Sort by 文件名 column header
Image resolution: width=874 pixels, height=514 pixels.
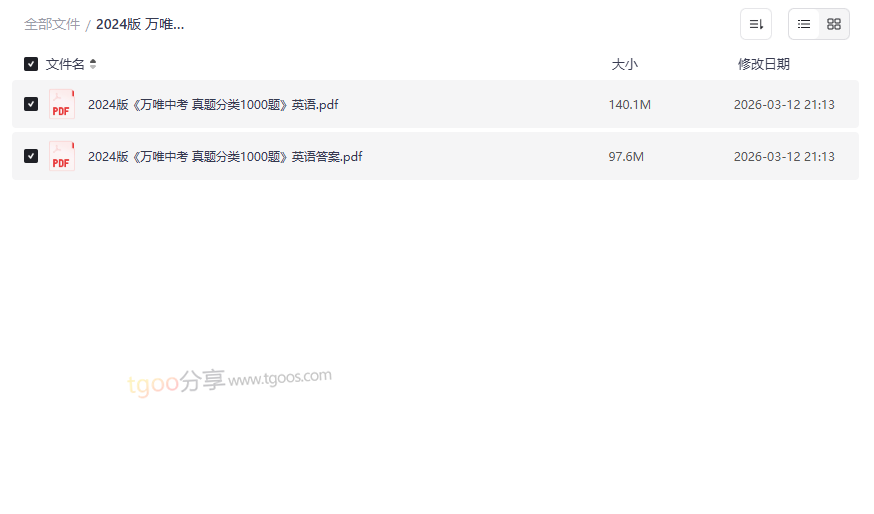65,64
